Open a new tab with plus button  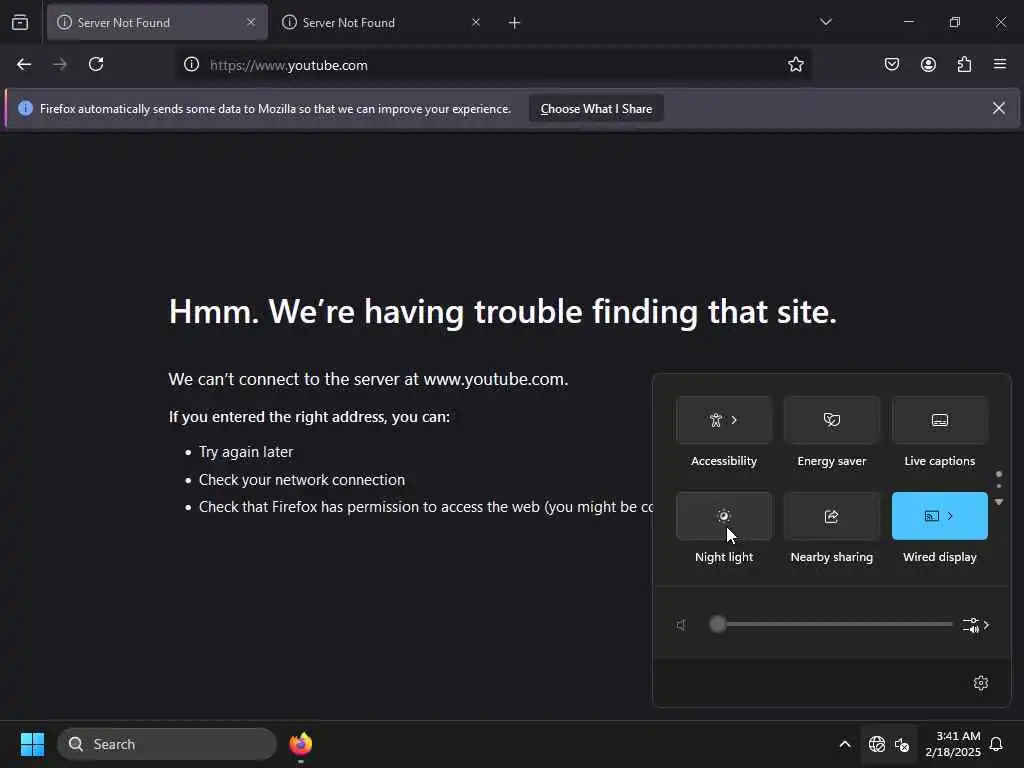[515, 23]
